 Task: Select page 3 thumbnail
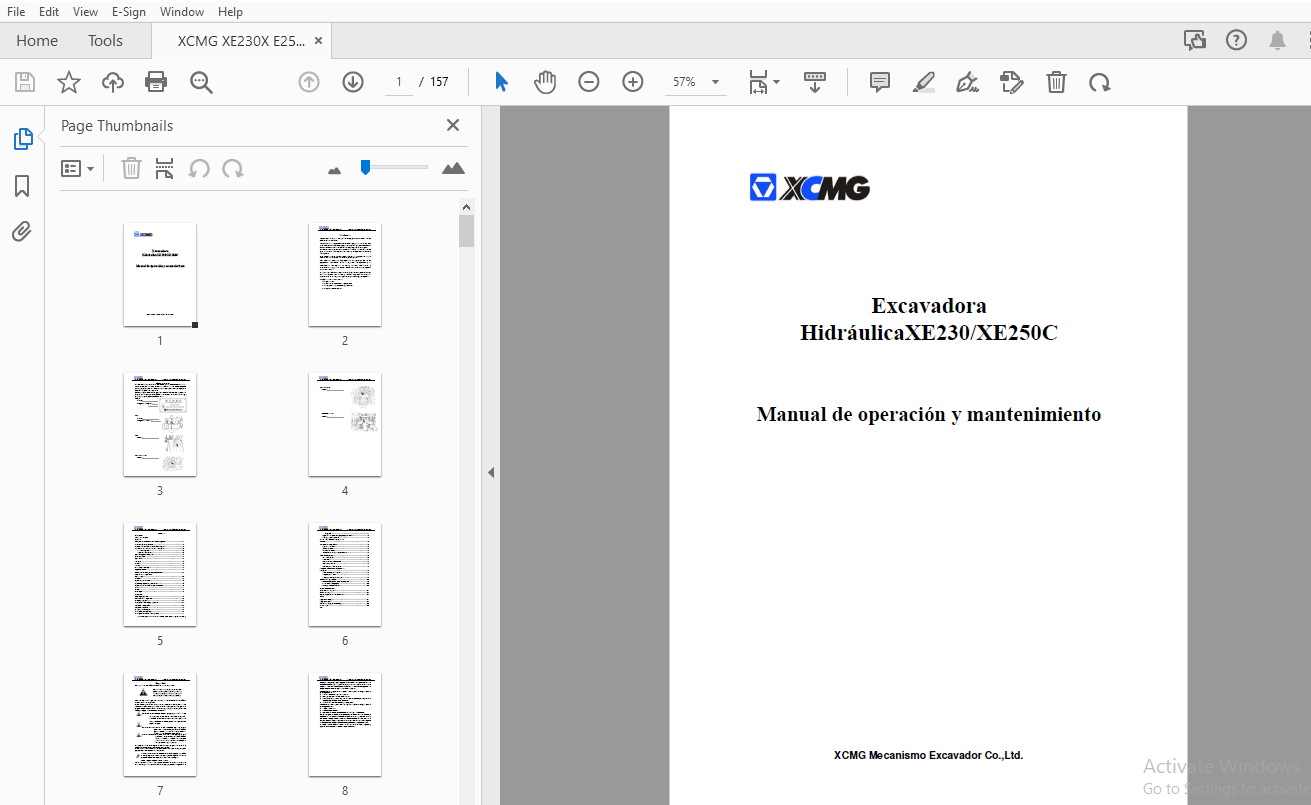160,424
